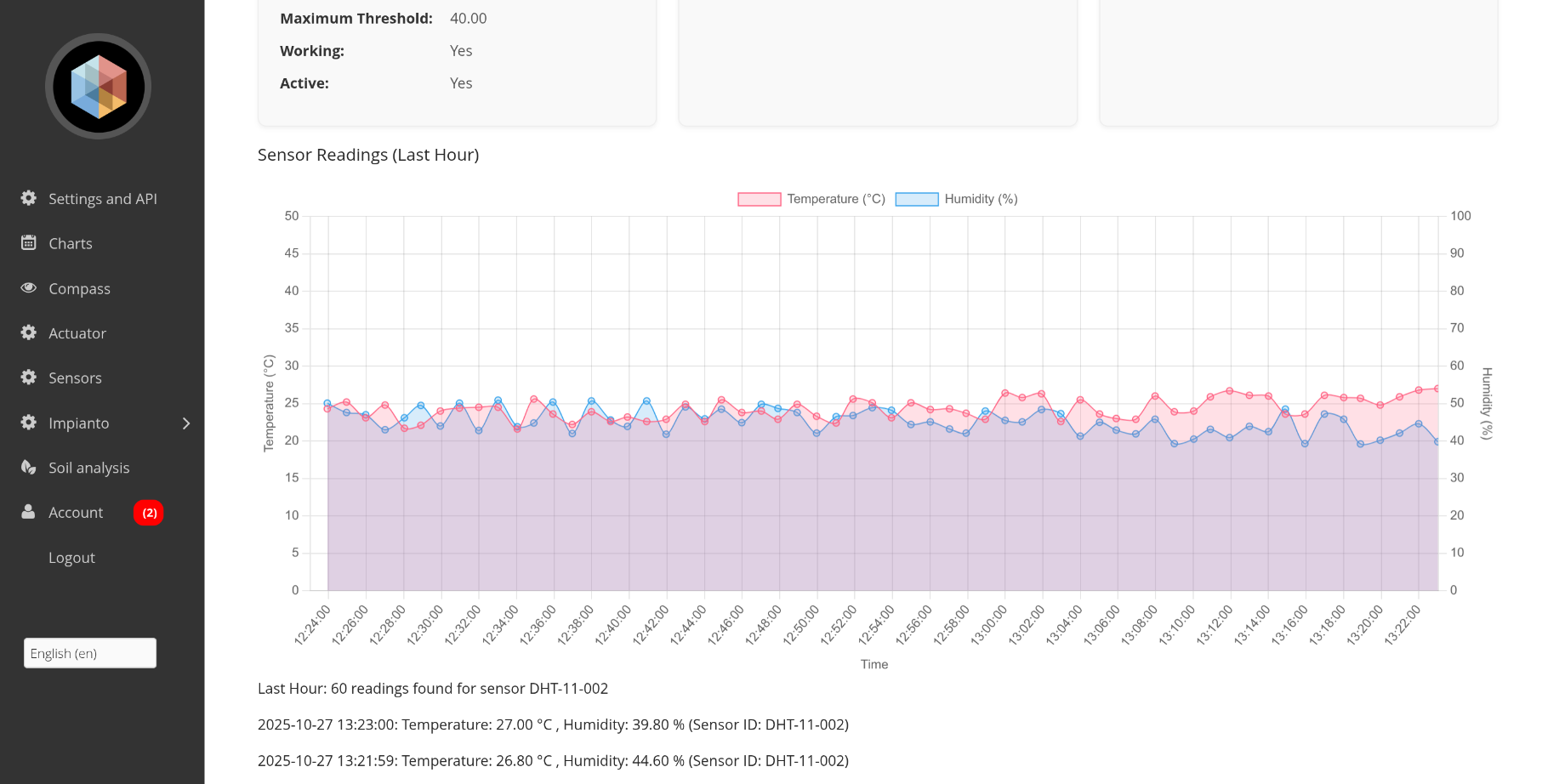Image resolution: width=1542 pixels, height=784 pixels.
Task: Click the Logout link
Action: 71,557
